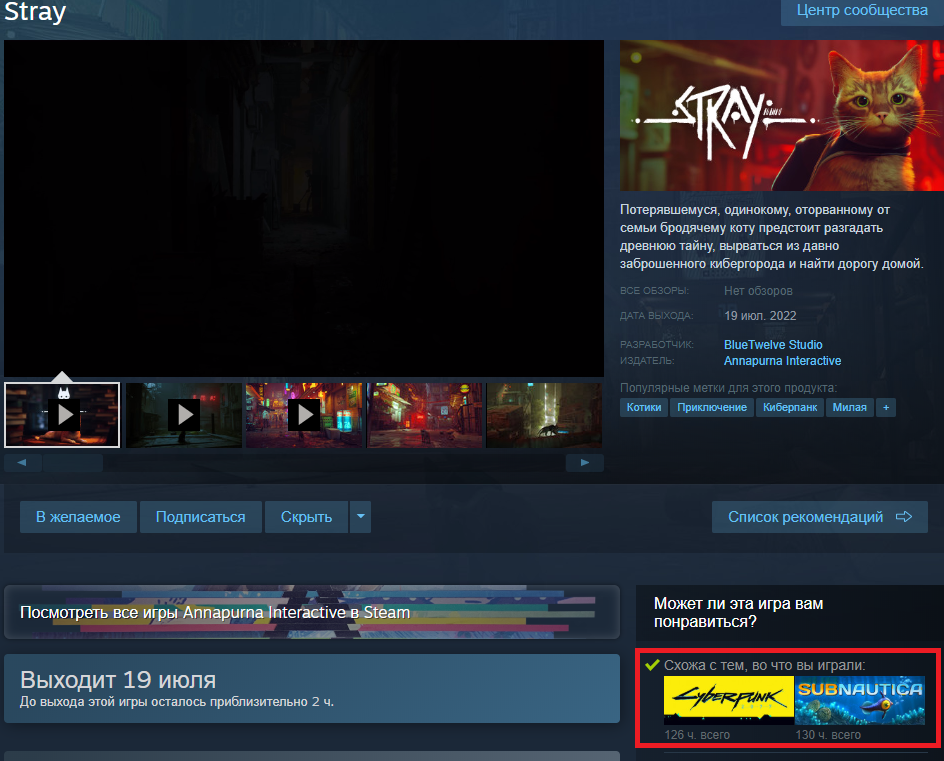Select the Милая tag
This screenshot has width=944, height=761.
point(849,408)
